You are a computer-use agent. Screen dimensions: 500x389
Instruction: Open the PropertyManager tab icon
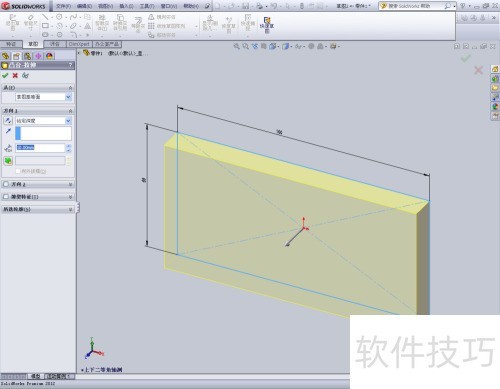click(16, 56)
